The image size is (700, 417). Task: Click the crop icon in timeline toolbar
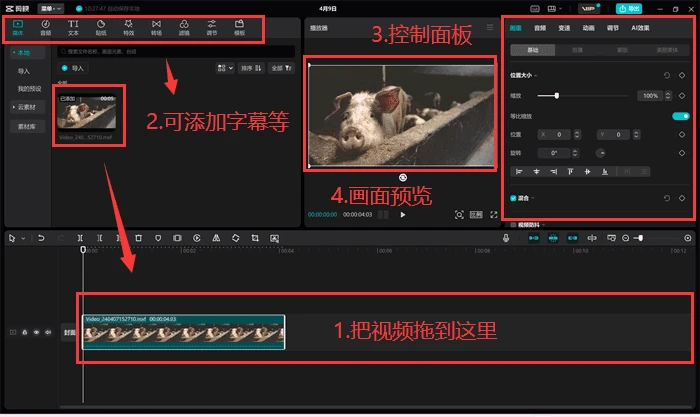pyautogui.click(x=255, y=238)
